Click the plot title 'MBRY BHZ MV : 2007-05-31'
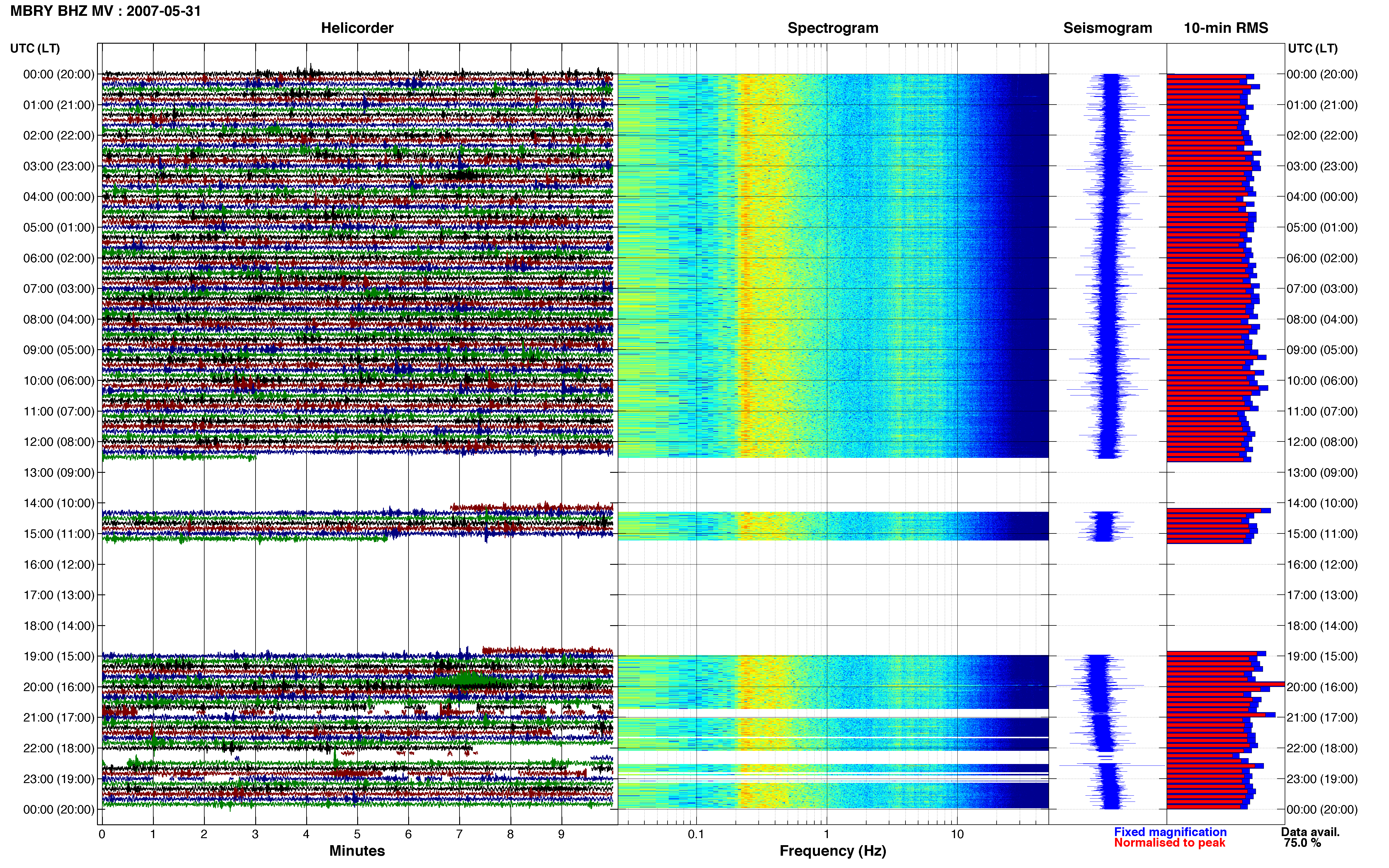 pos(106,11)
